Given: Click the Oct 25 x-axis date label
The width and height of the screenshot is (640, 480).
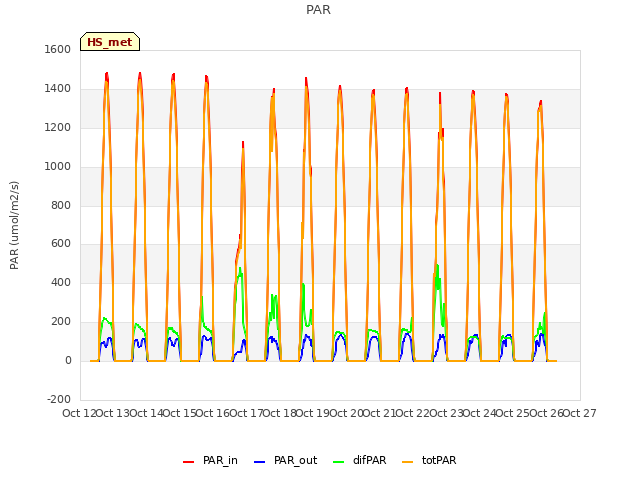Looking at the screenshot, I should (513, 413).
